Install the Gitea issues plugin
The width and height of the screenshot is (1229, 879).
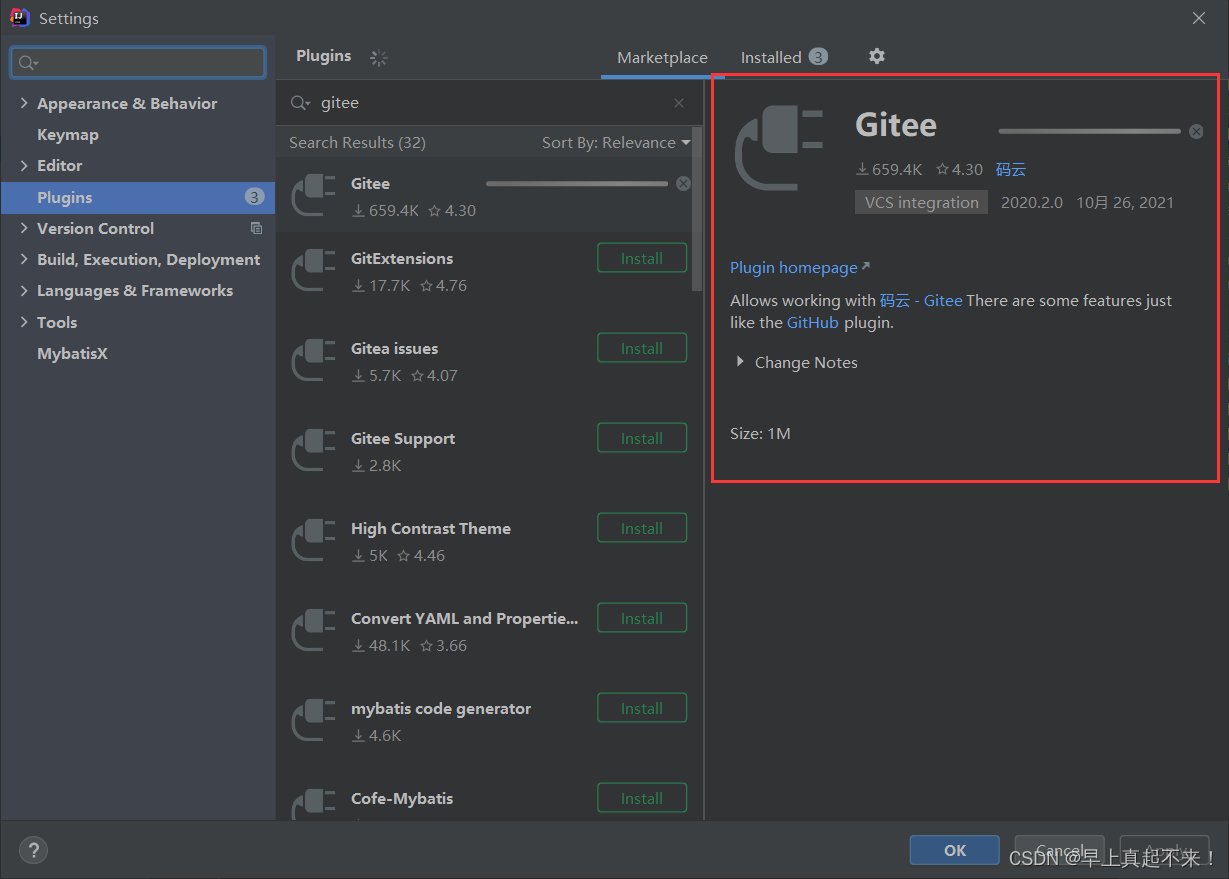tap(642, 348)
